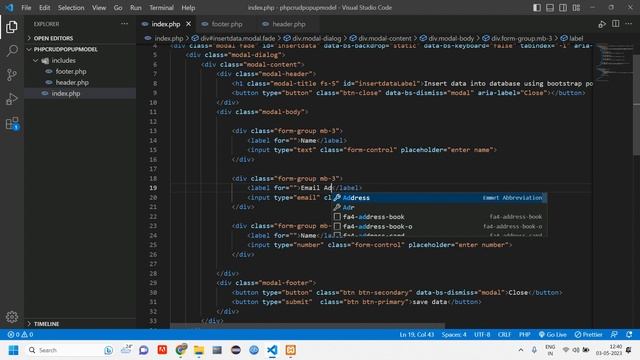Change encoding via UTF-8 status item
The height and width of the screenshot is (360, 640).
482,335
